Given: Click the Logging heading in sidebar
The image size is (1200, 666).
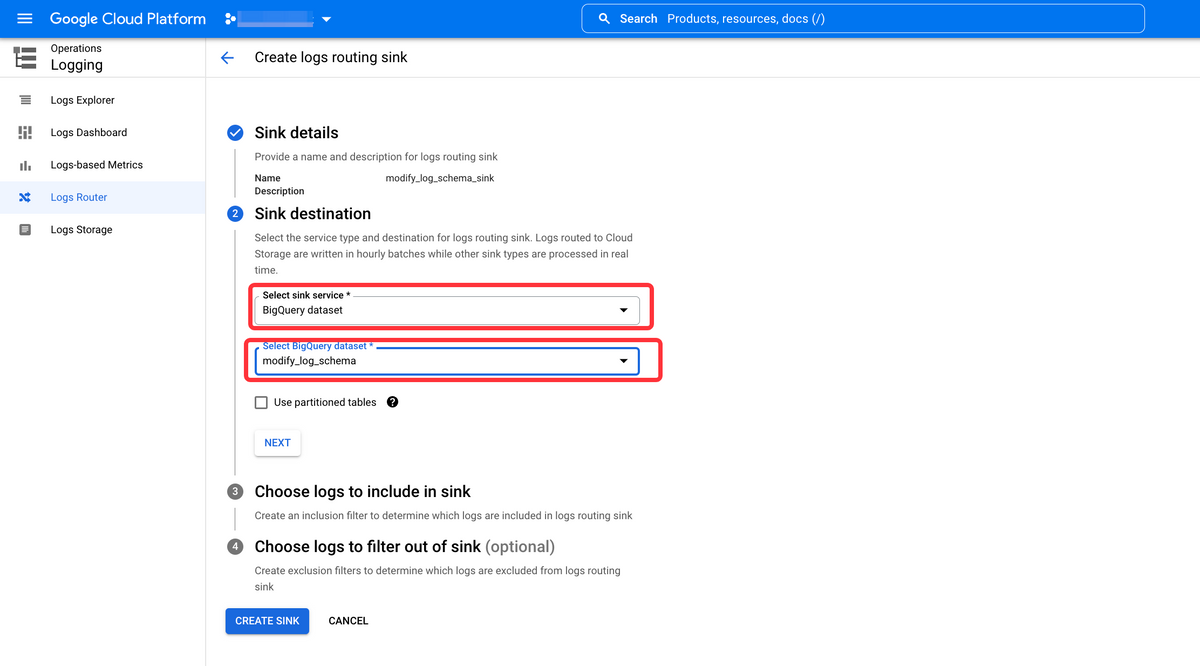Looking at the screenshot, I should click(x=77, y=65).
